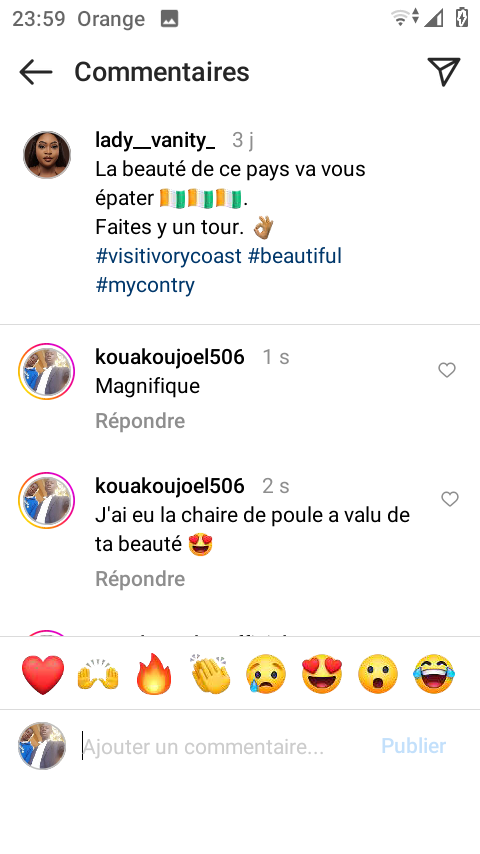Insert the fire emoji
The height and width of the screenshot is (854, 480).
(x=154, y=674)
